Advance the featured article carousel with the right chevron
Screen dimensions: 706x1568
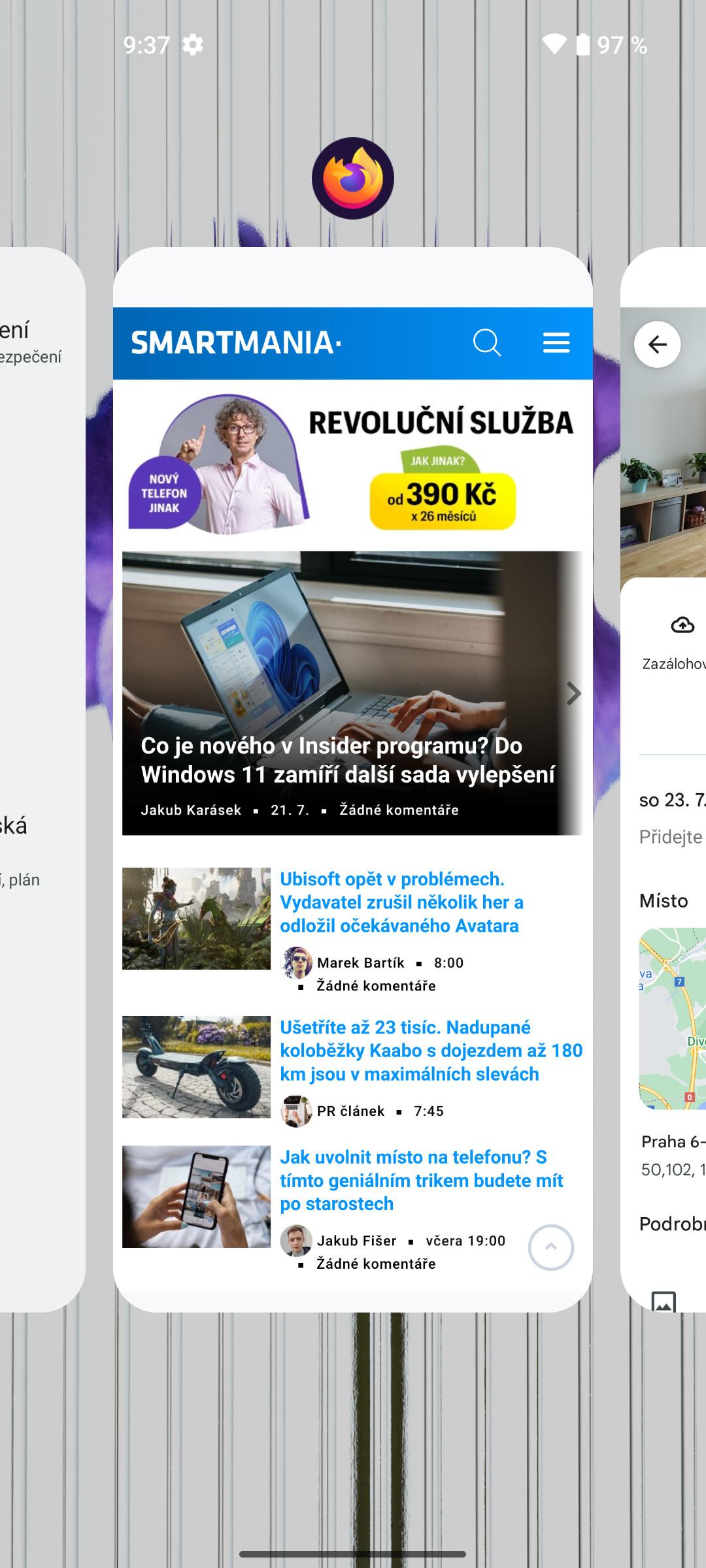573,693
